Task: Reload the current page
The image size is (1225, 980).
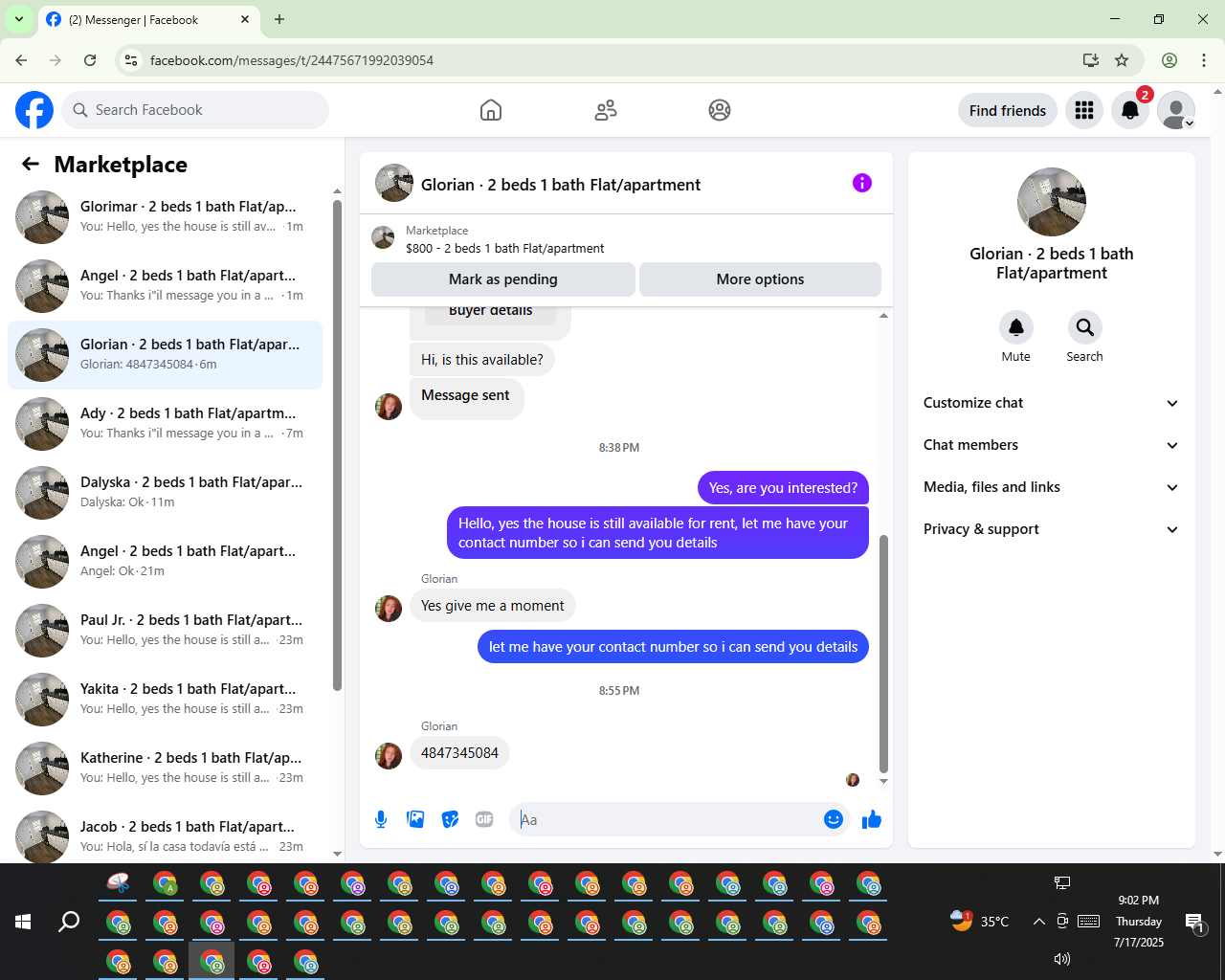Action: 90,60
